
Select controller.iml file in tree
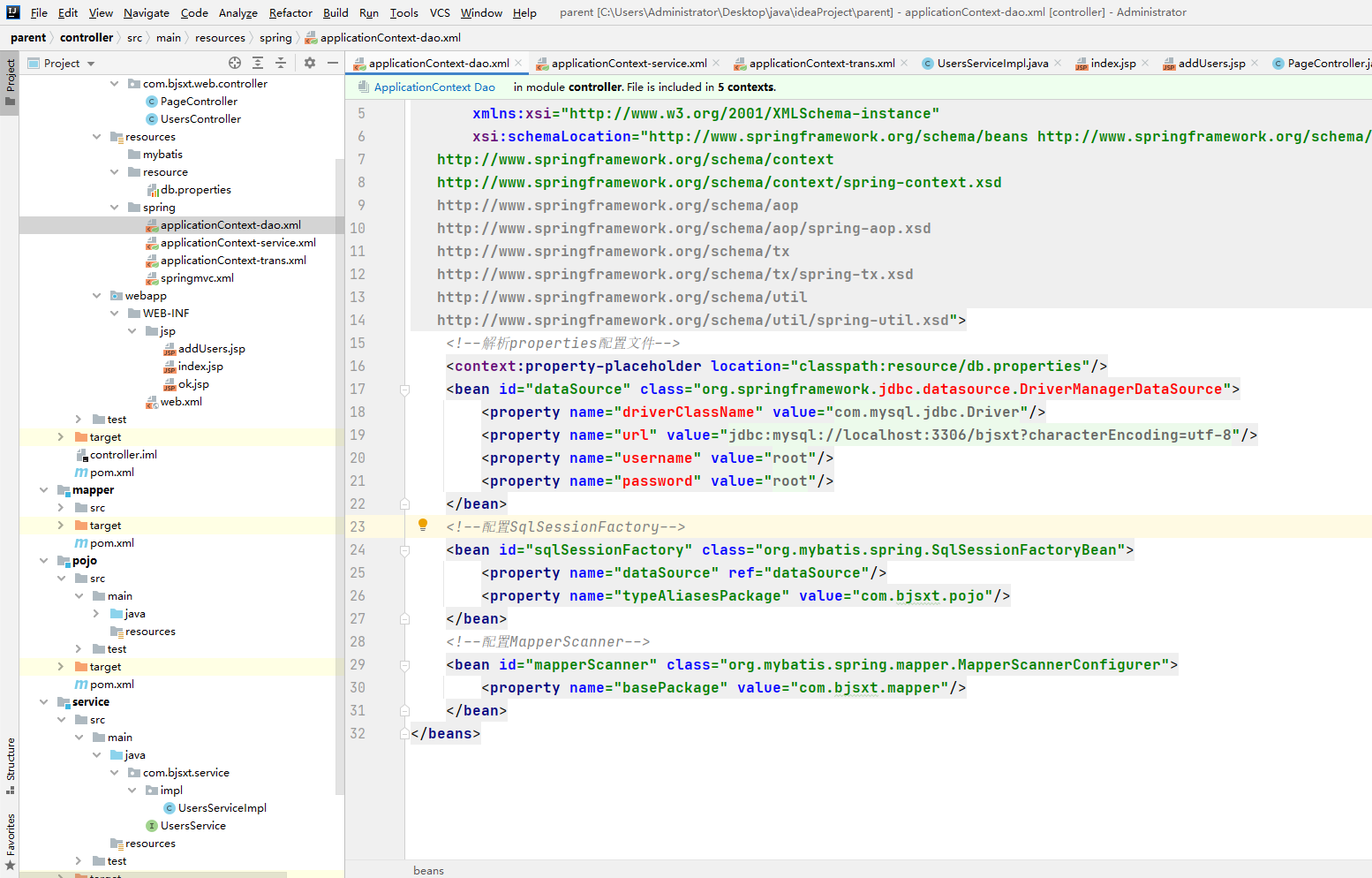point(123,455)
